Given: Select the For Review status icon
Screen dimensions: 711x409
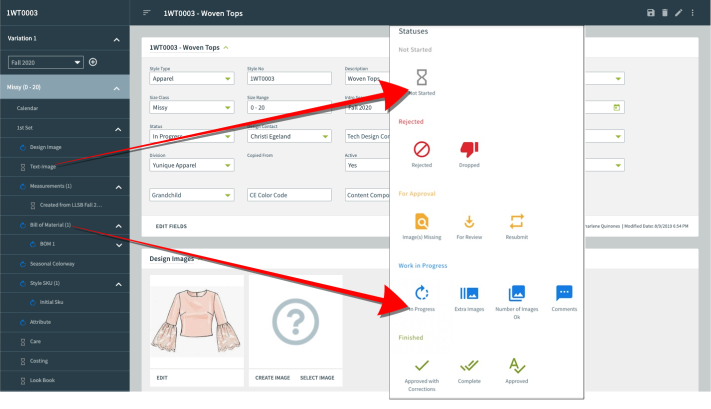Looking at the screenshot, I should point(468,222).
